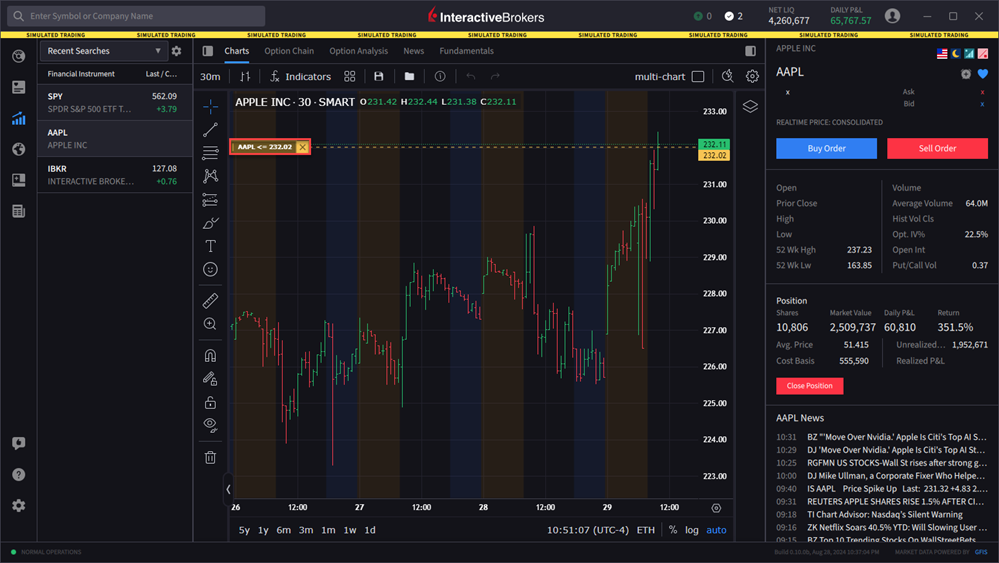Reset chart view with target icon
Viewport: 999px width, 563px height.
tap(716, 508)
